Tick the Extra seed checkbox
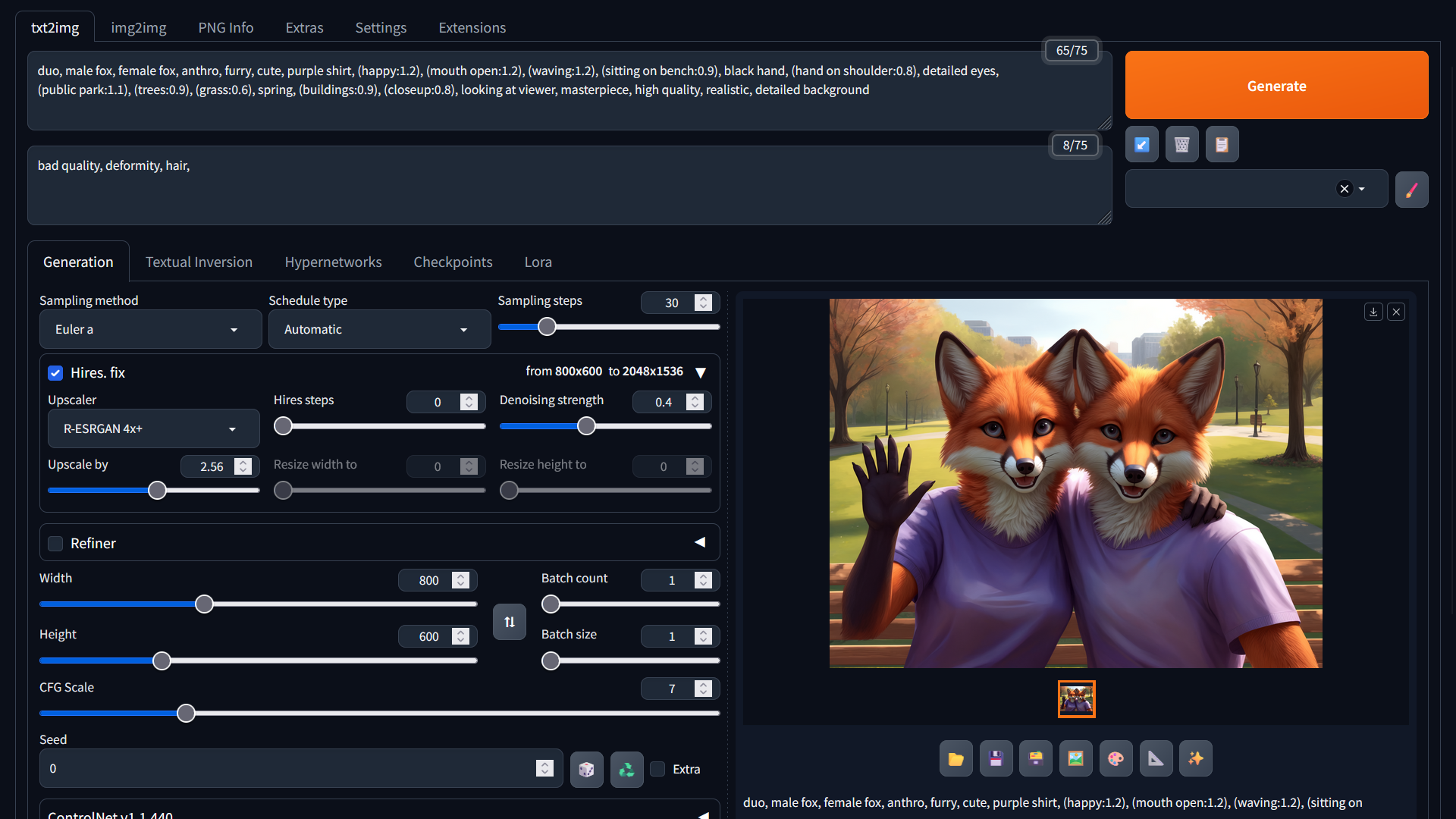The width and height of the screenshot is (1456, 819). point(658,769)
